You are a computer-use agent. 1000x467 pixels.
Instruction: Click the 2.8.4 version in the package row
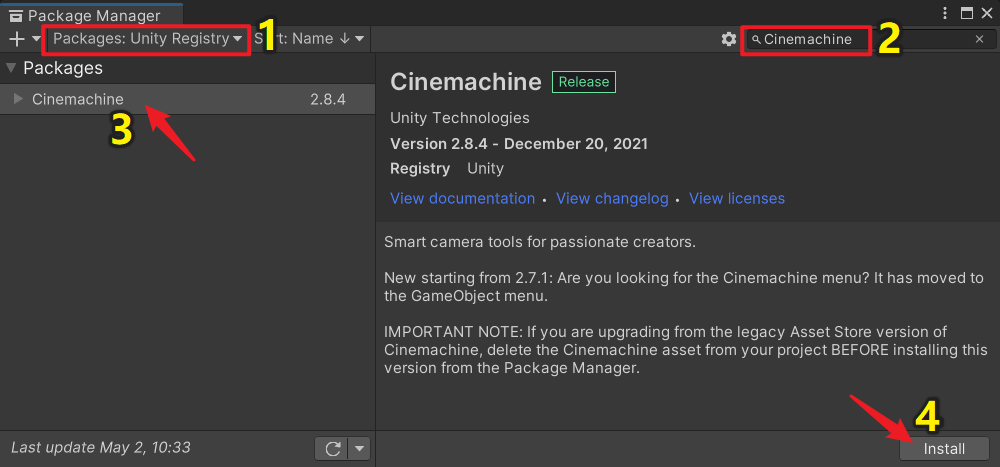click(x=328, y=100)
